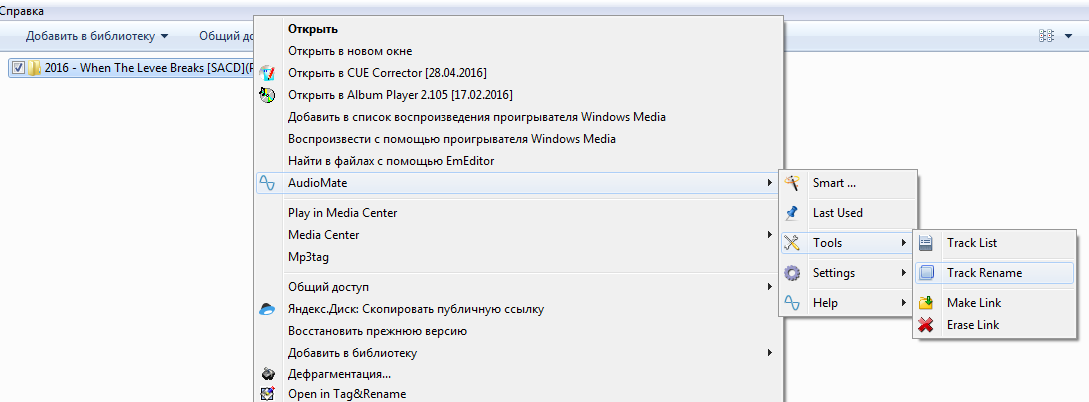Click the AudioMate wave icon

coord(267,183)
